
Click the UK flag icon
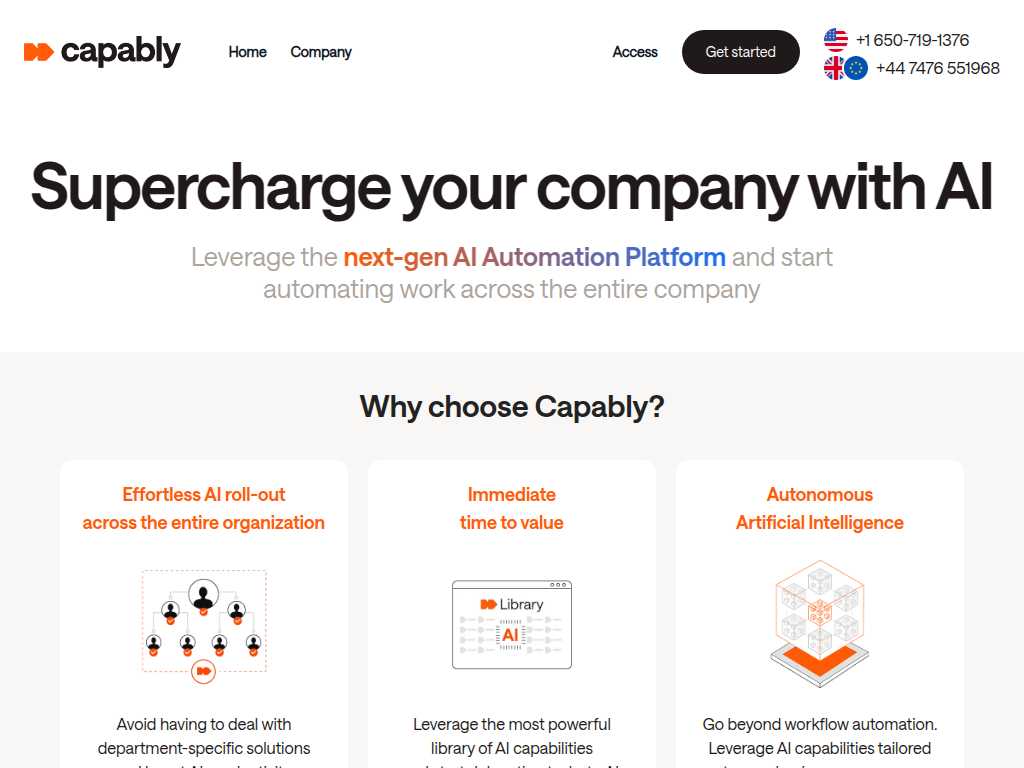[x=834, y=68]
